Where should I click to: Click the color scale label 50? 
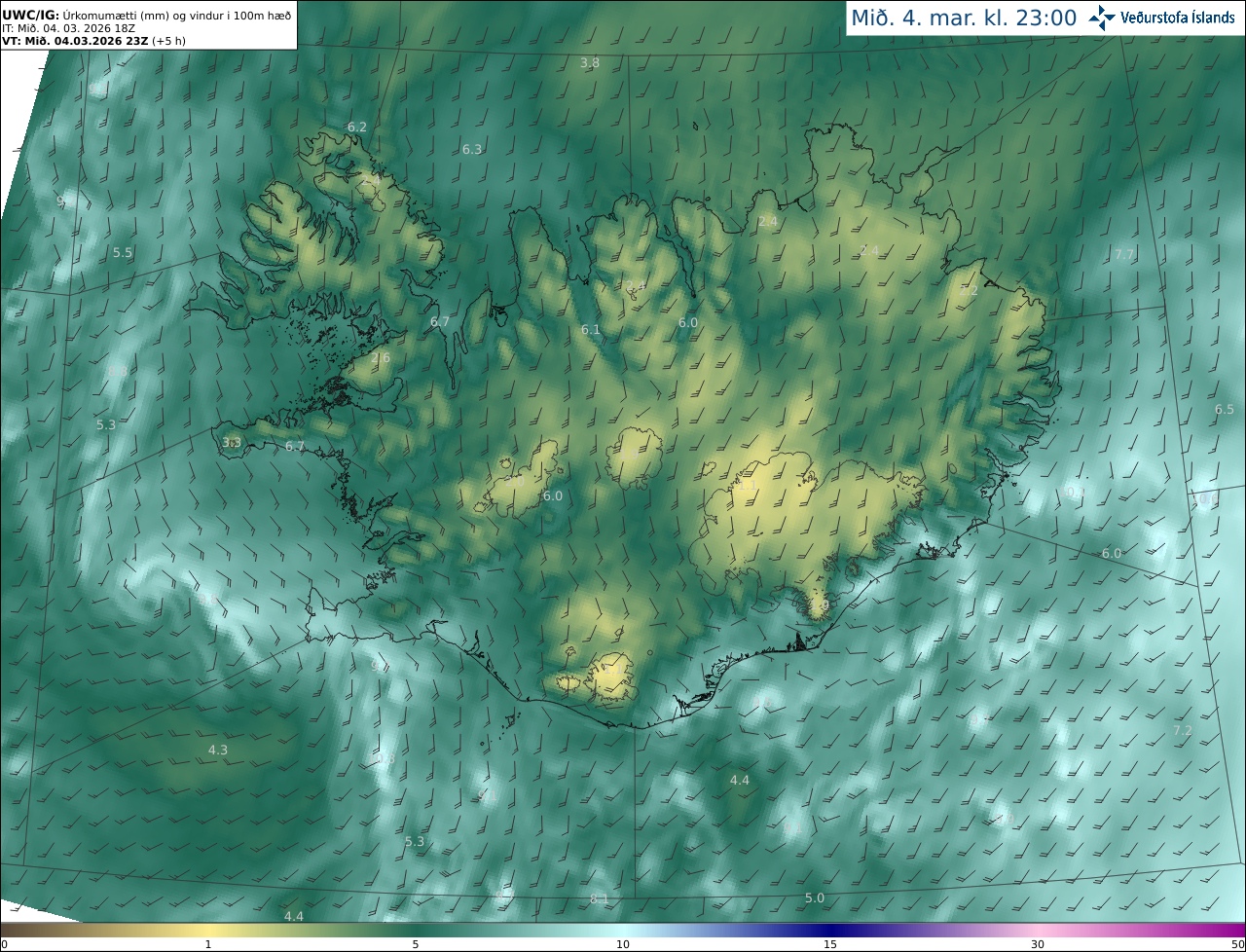(x=1237, y=944)
